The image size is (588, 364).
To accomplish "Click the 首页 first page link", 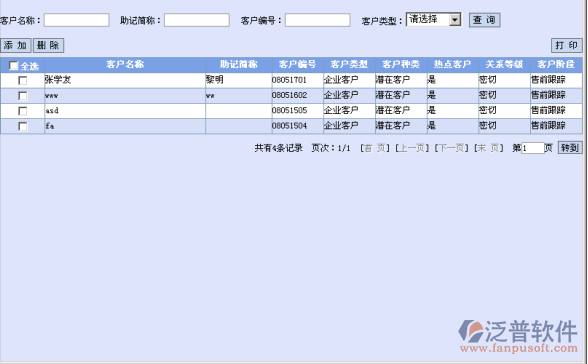I will [375, 148].
